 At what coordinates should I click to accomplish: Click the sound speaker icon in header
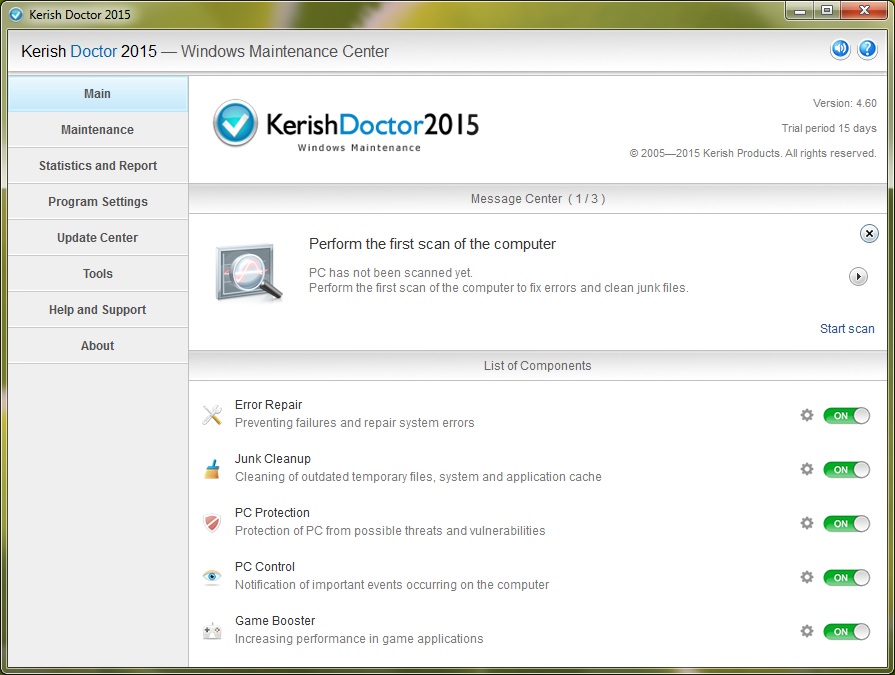coord(840,50)
